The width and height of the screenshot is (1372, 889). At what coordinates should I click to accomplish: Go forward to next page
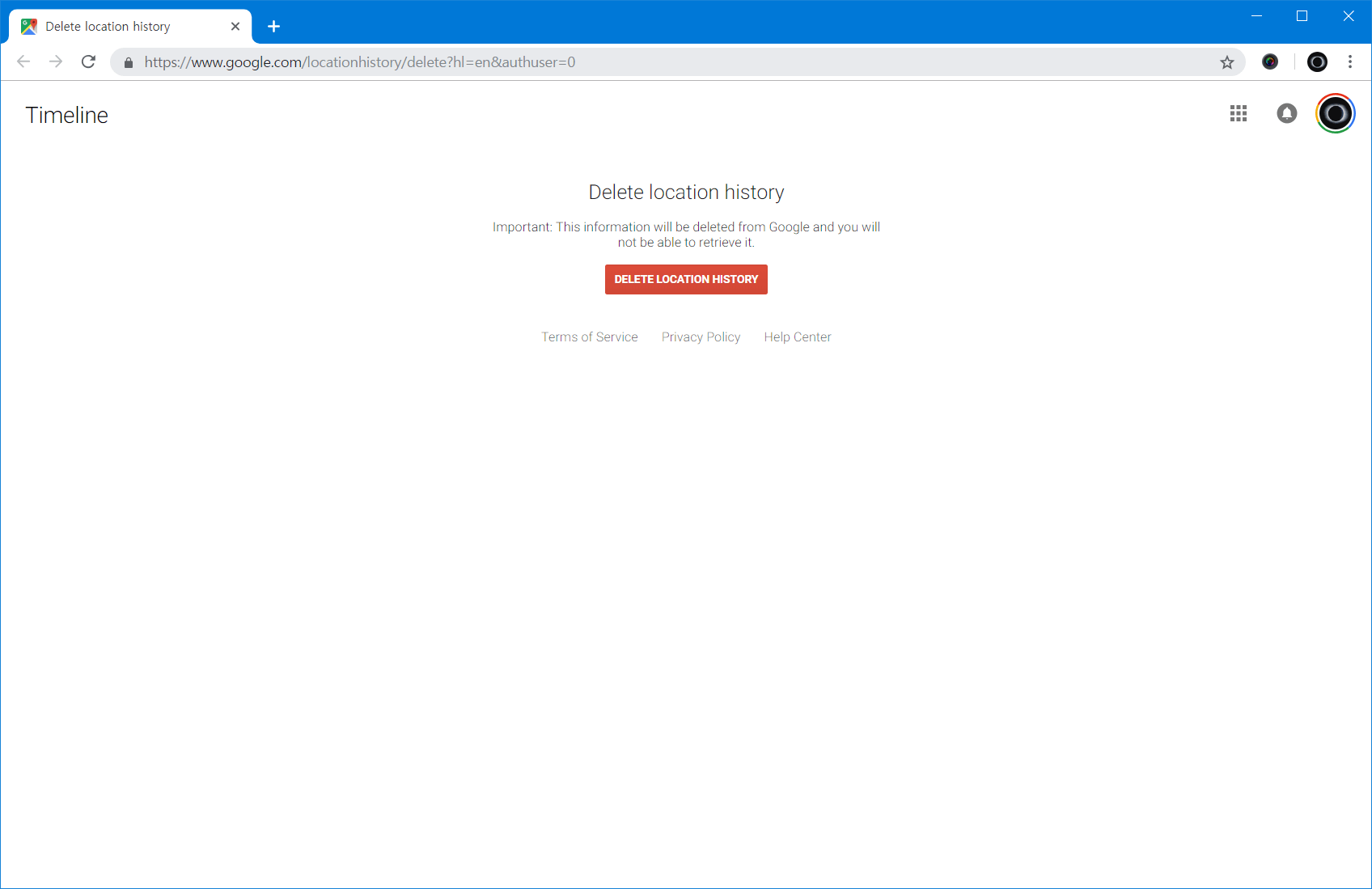(56, 61)
